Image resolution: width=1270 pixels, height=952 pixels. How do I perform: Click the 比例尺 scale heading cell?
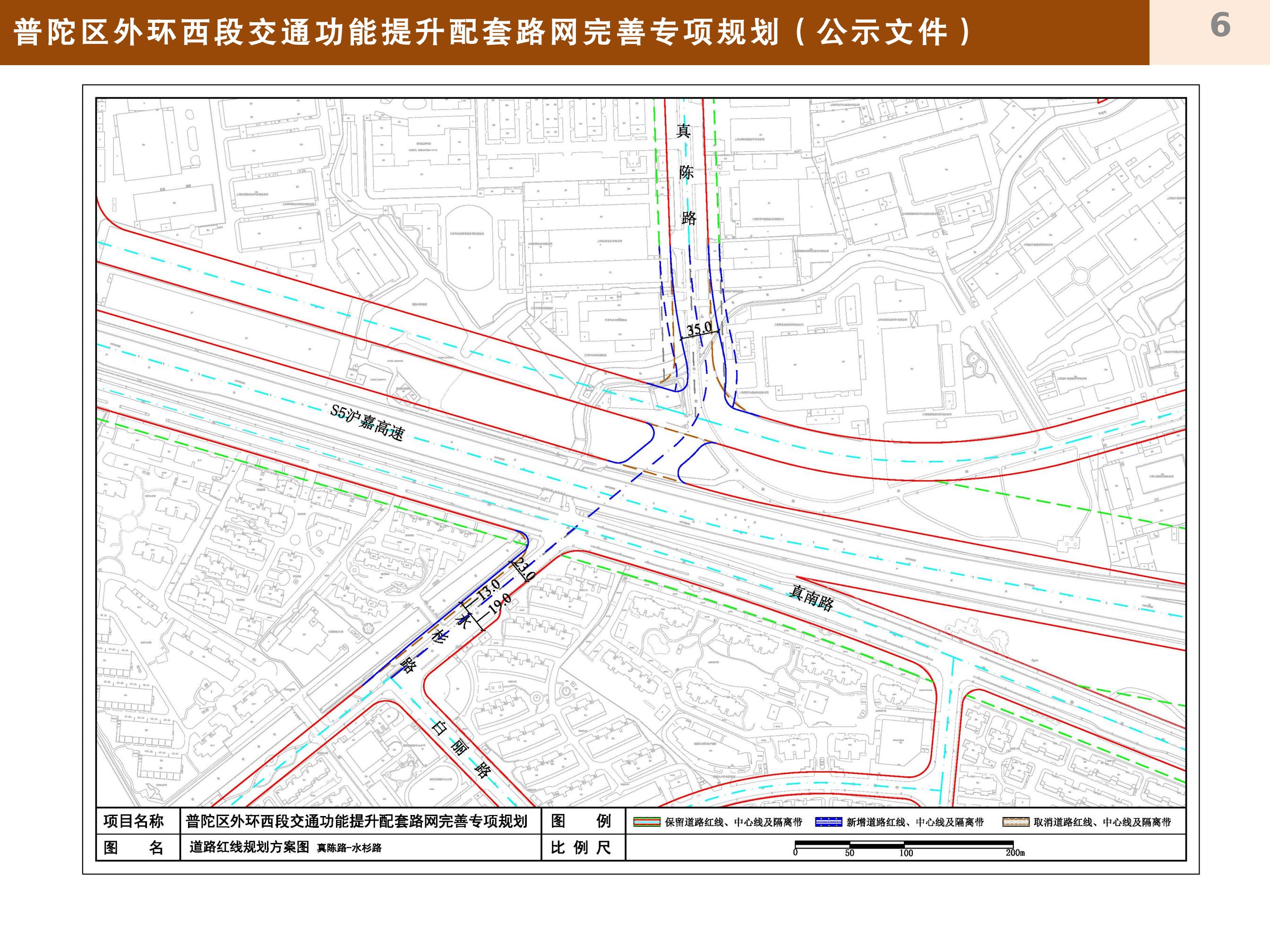(581, 848)
